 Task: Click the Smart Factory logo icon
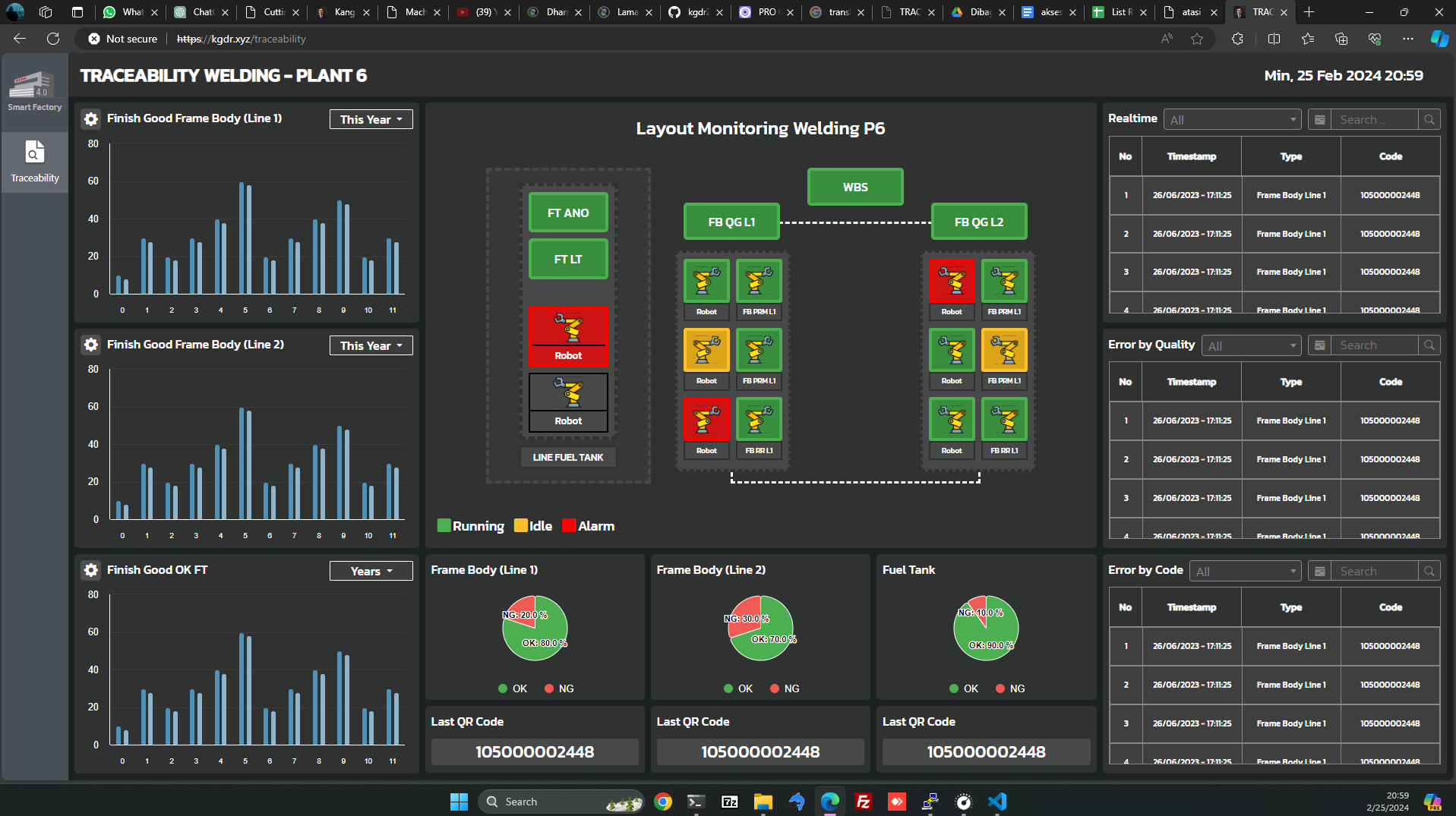(x=33, y=85)
